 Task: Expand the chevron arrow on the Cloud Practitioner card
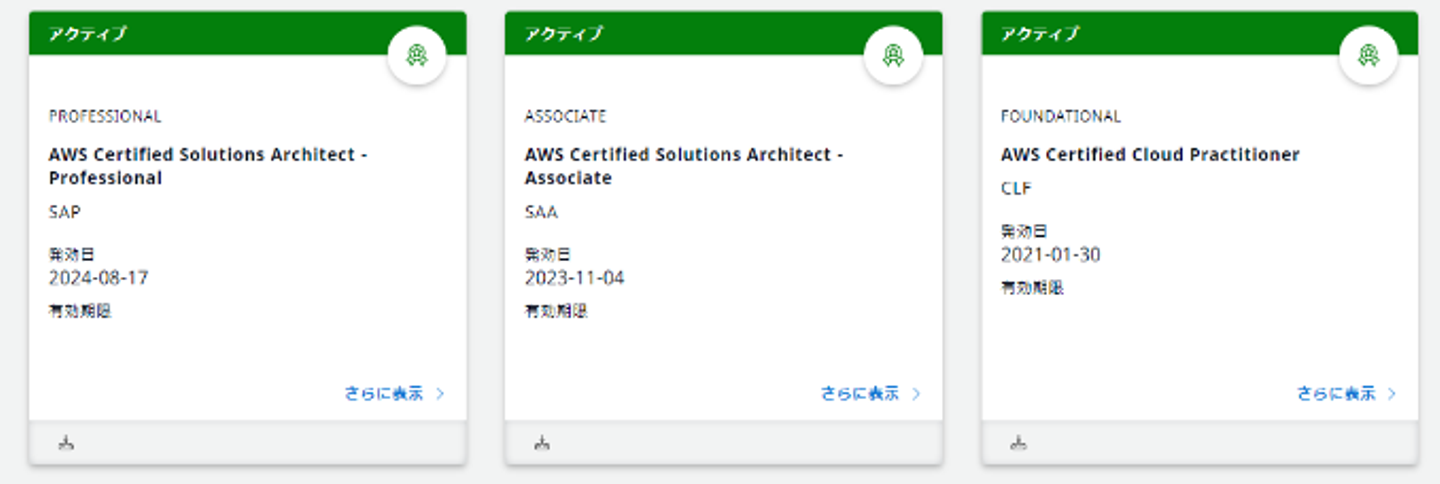[x=1392, y=394]
